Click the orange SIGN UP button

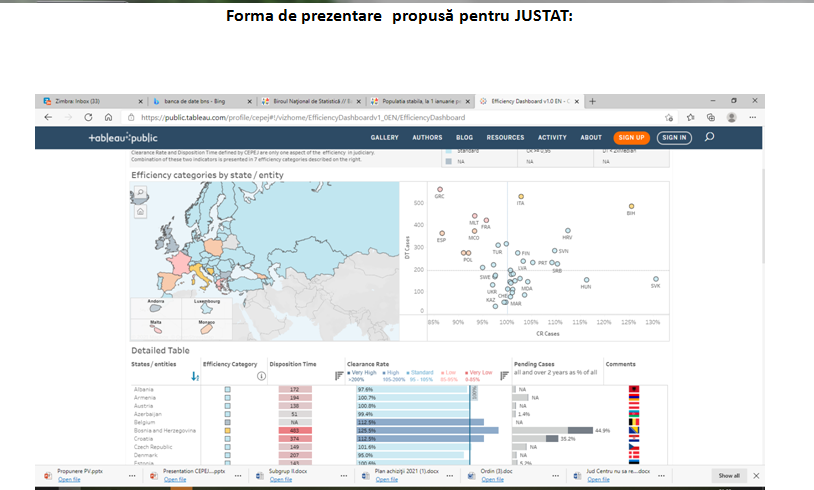(x=631, y=137)
